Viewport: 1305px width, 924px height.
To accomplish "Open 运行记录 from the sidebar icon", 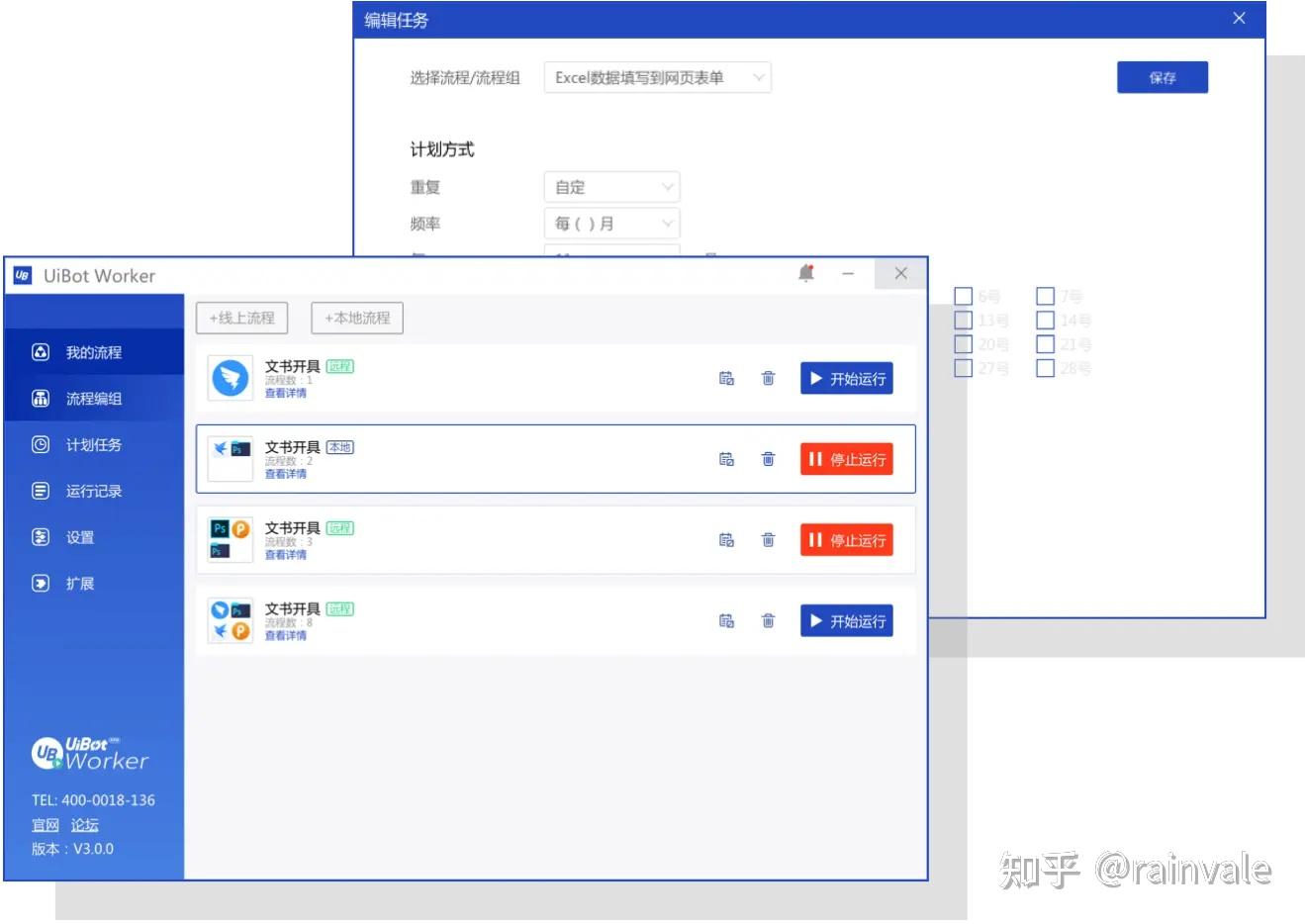I will tap(40, 491).
